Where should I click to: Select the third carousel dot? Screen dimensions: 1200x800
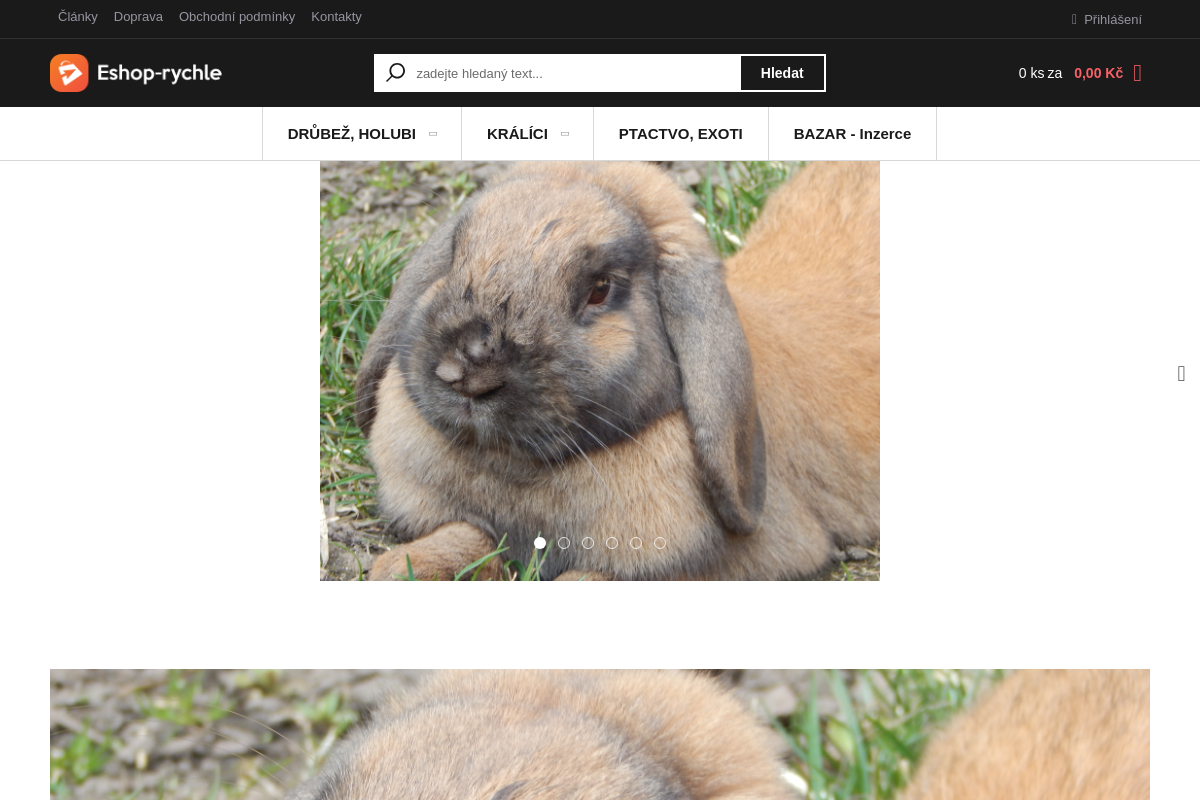(x=588, y=543)
